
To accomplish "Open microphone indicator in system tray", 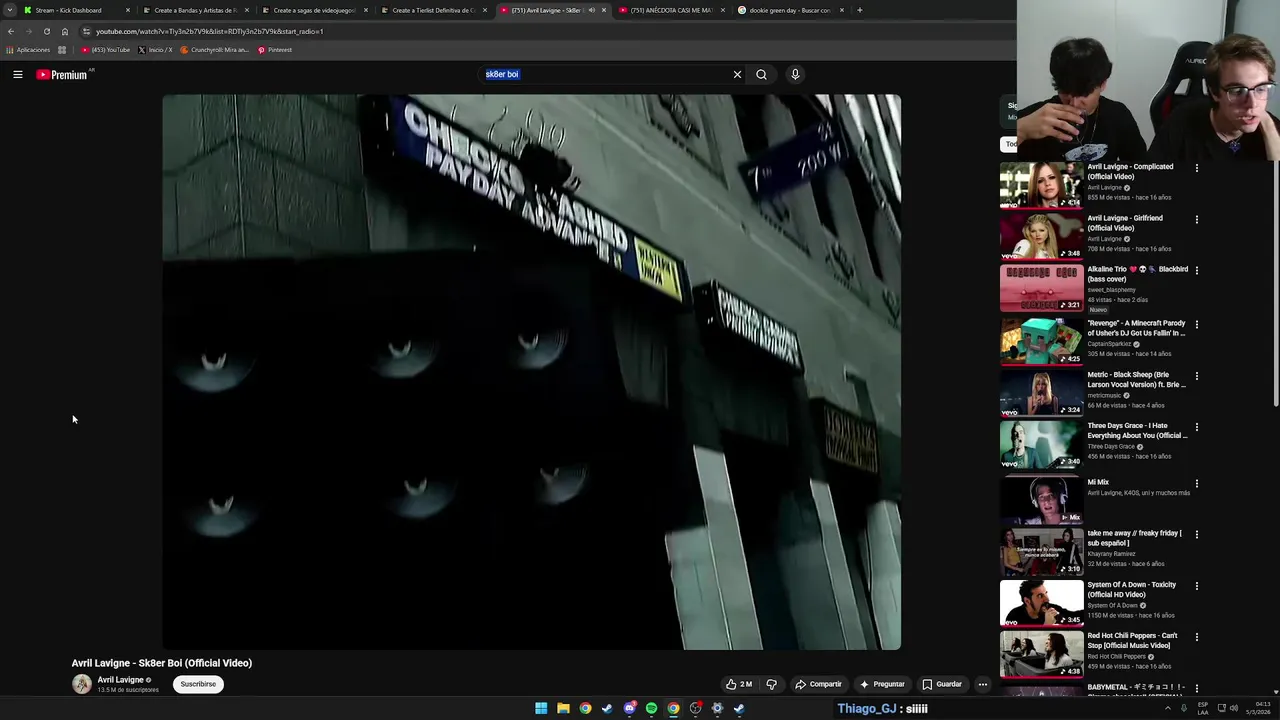I will pyautogui.click(x=1184, y=708).
